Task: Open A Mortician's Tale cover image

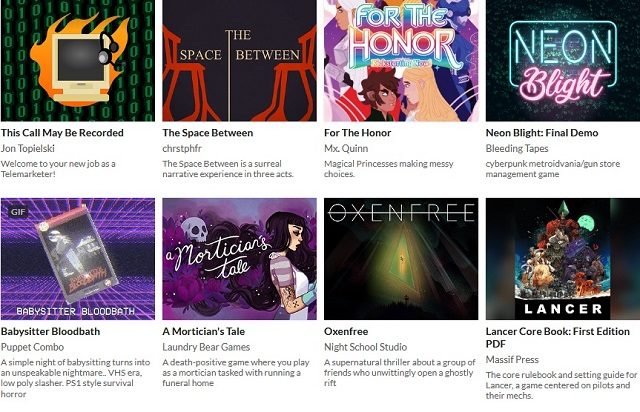Action: [239, 259]
